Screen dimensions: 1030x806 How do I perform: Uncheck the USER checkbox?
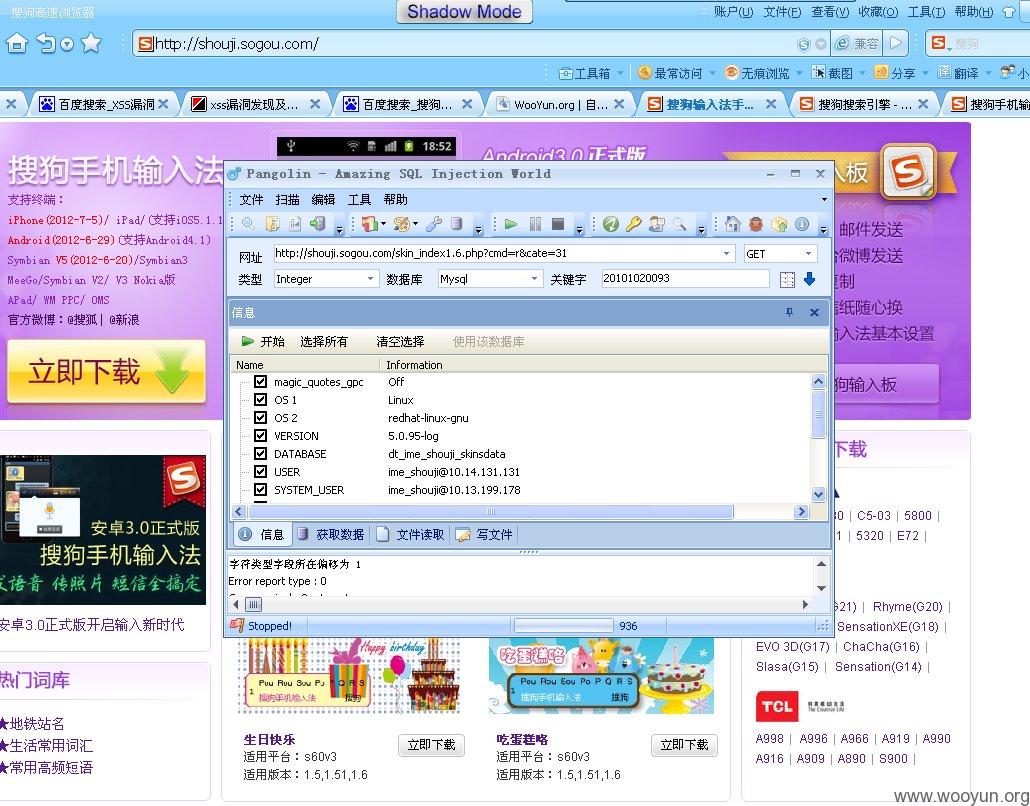261,472
